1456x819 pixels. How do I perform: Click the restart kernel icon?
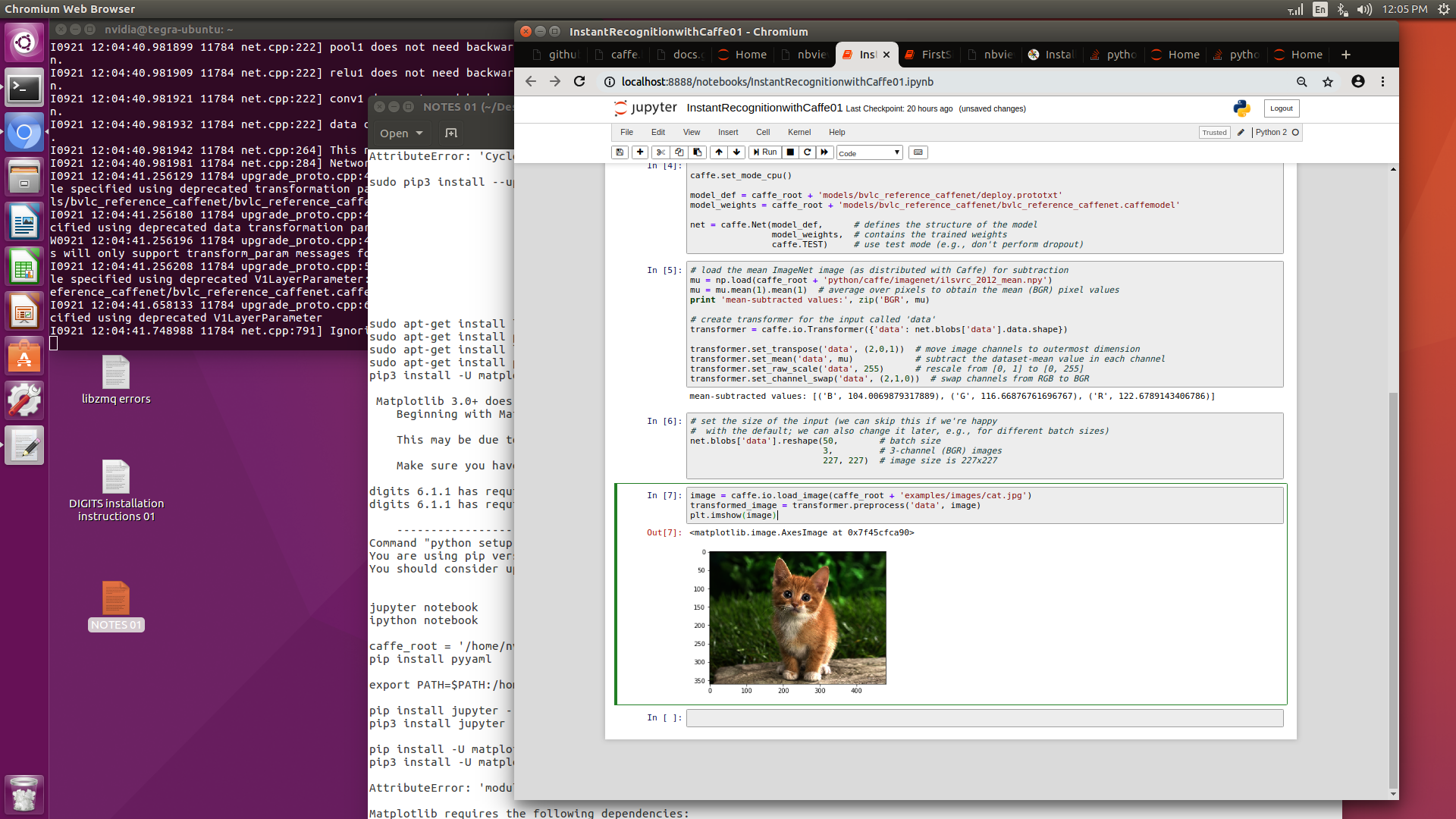point(806,152)
